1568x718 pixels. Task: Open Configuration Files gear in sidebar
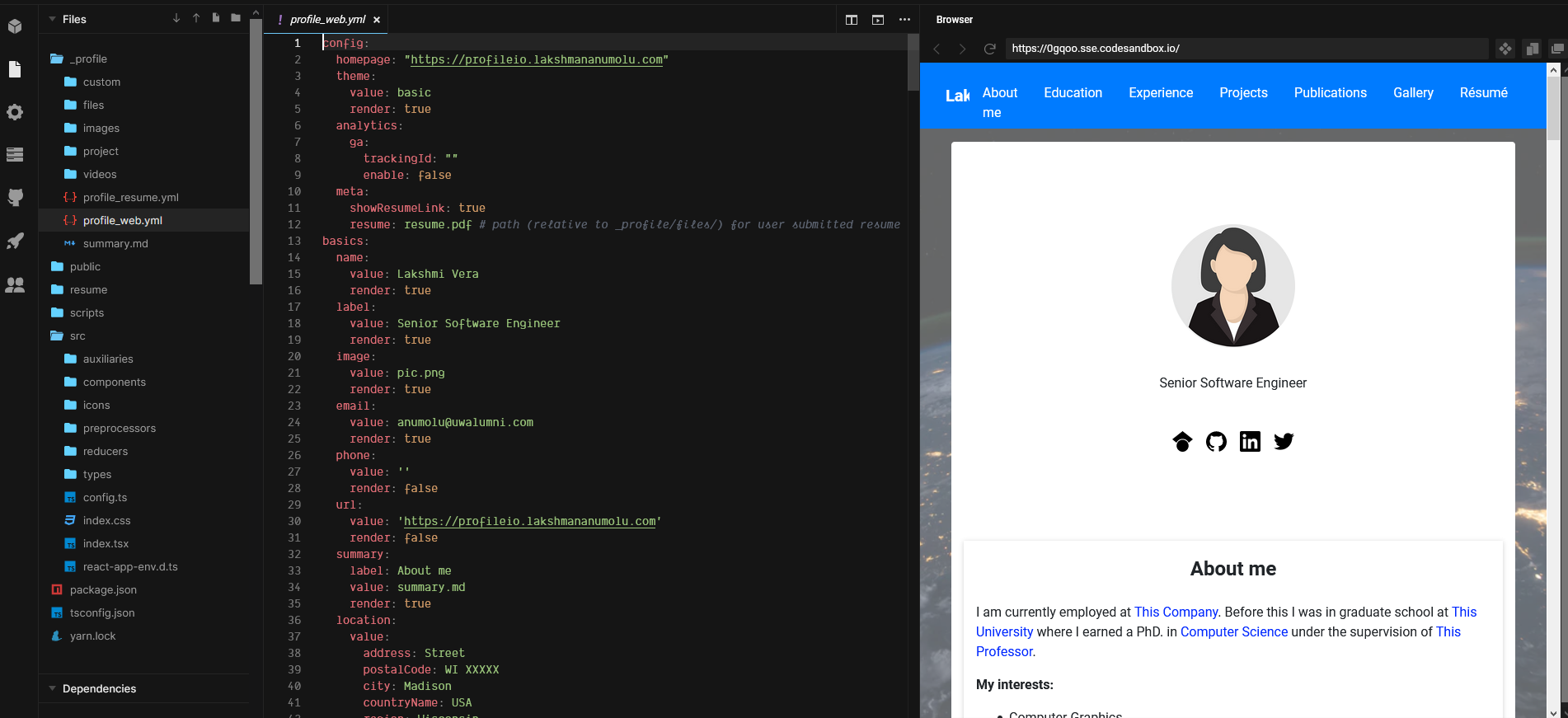[15, 112]
